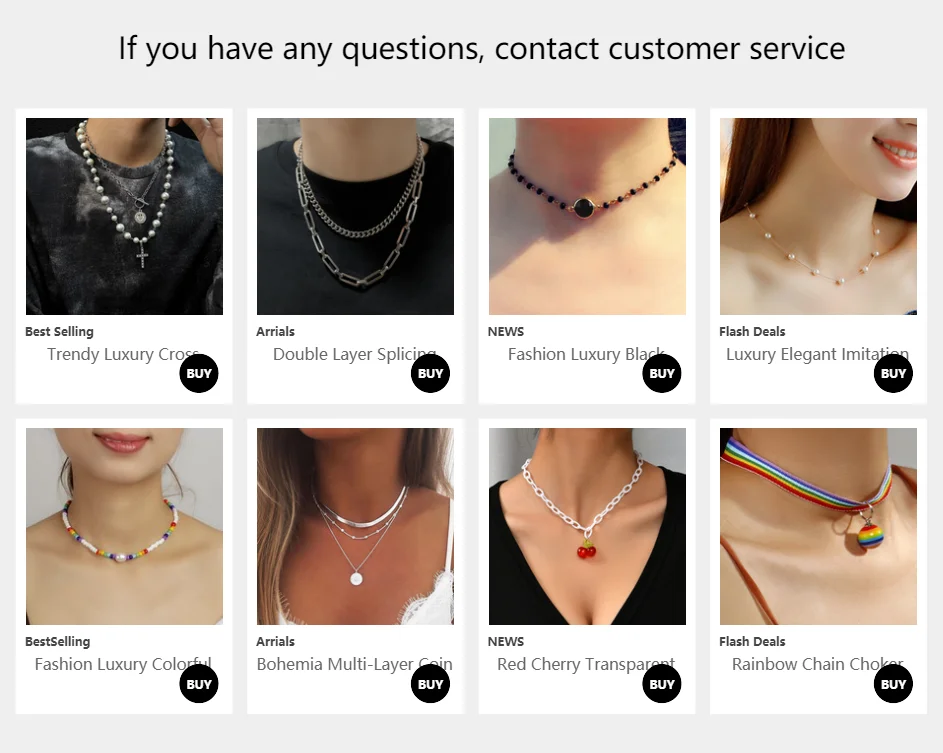The image size is (943, 753).
Task: Select the Red Cherry Transparent title link
Action: point(586,665)
